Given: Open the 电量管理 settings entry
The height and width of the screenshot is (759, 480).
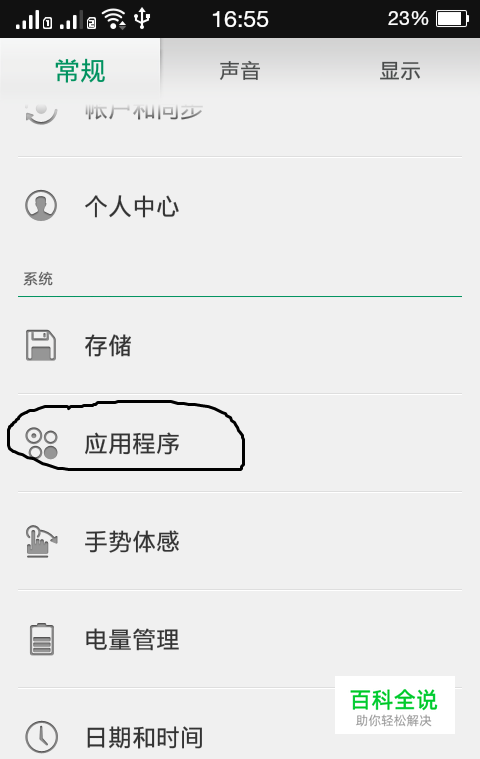Looking at the screenshot, I should click(240, 639).
